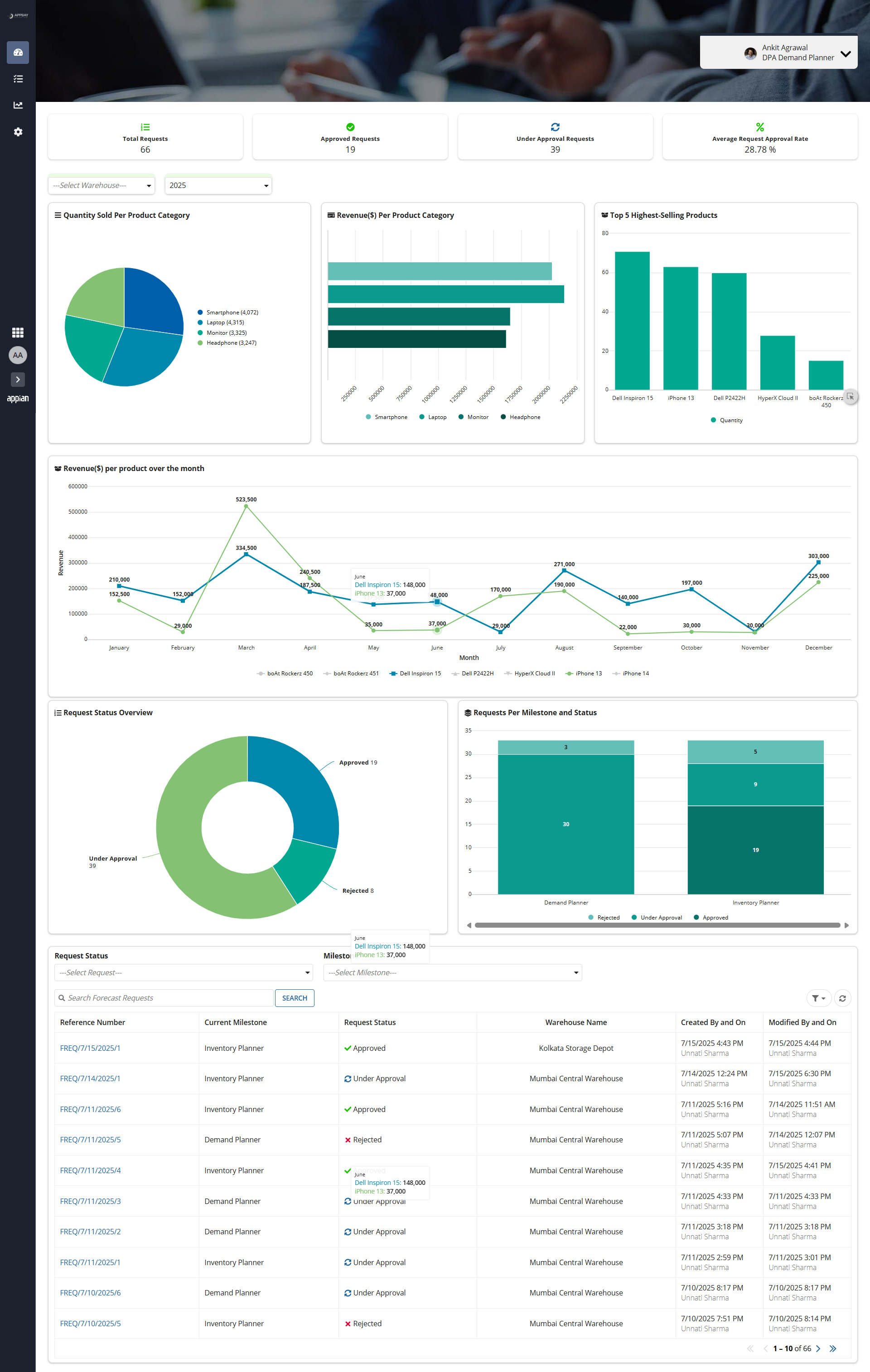The width and height of the screenshot is (870, 1372).
Task: Toggle Dell Inspiron 15 series in legend
Action: pyautogui.click(x=415, y=674)
